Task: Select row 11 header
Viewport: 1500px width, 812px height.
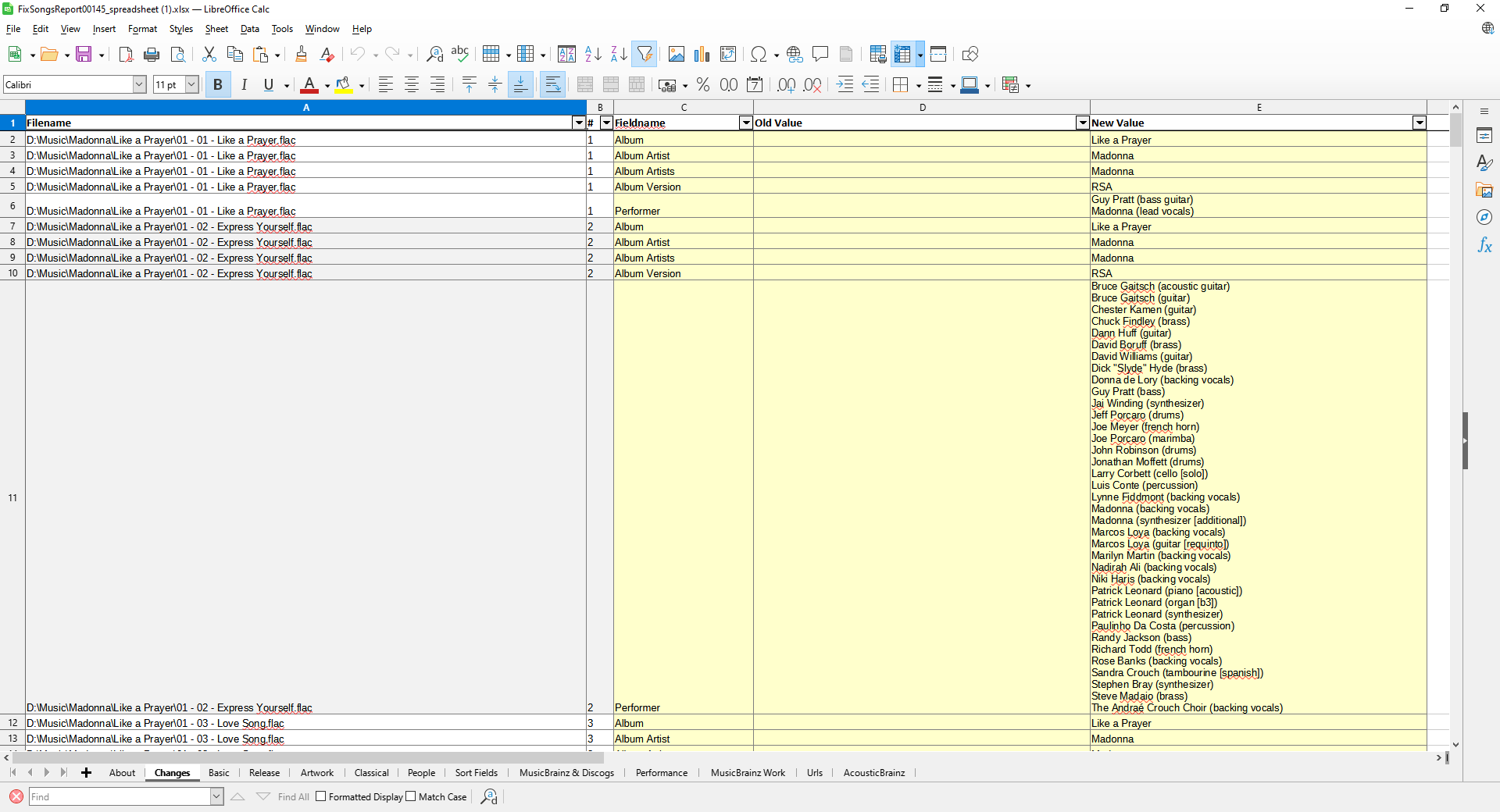Action: coord(12,497)
